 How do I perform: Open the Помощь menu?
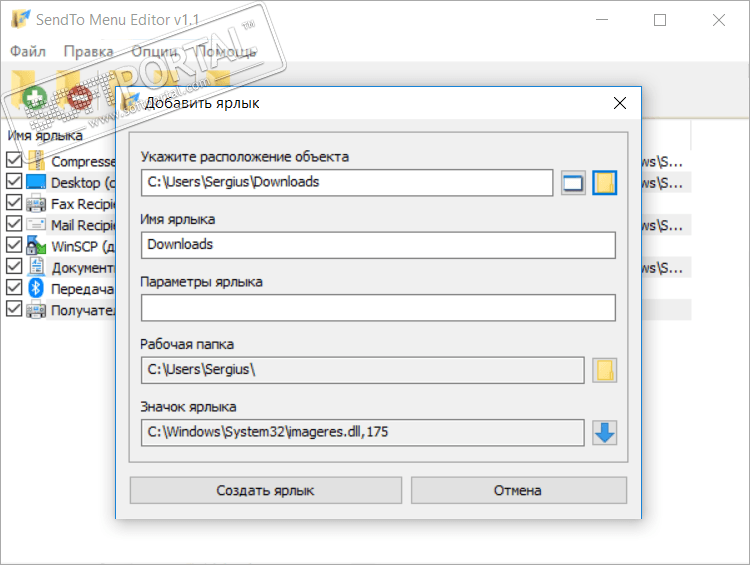pyautogui.click(x=226, y=51)
